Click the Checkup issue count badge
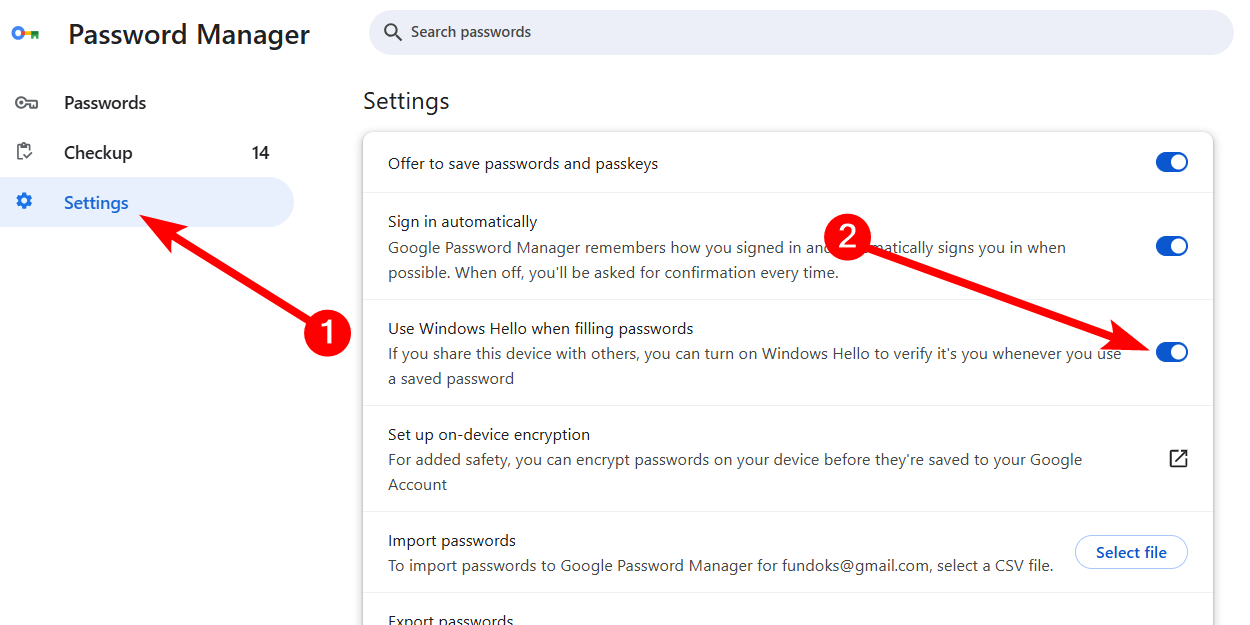This screenshot has height=625, width=1250. click(260, 152)
